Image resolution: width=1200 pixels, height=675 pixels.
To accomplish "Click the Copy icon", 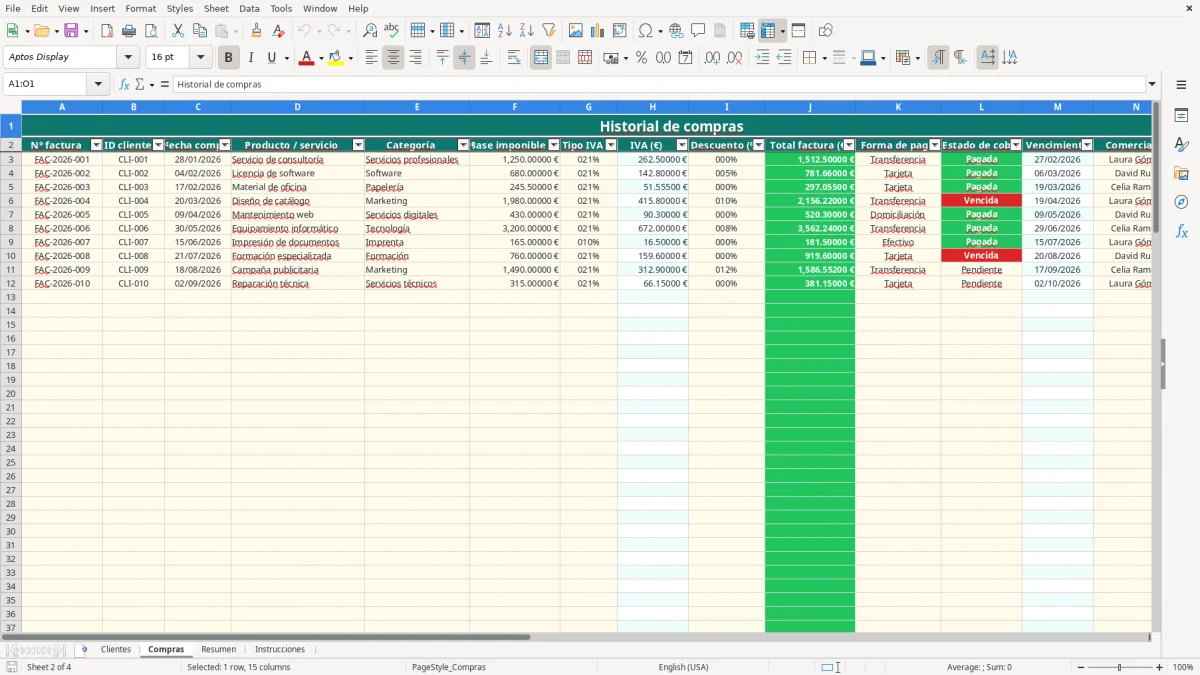I will (x=200, y=31).
